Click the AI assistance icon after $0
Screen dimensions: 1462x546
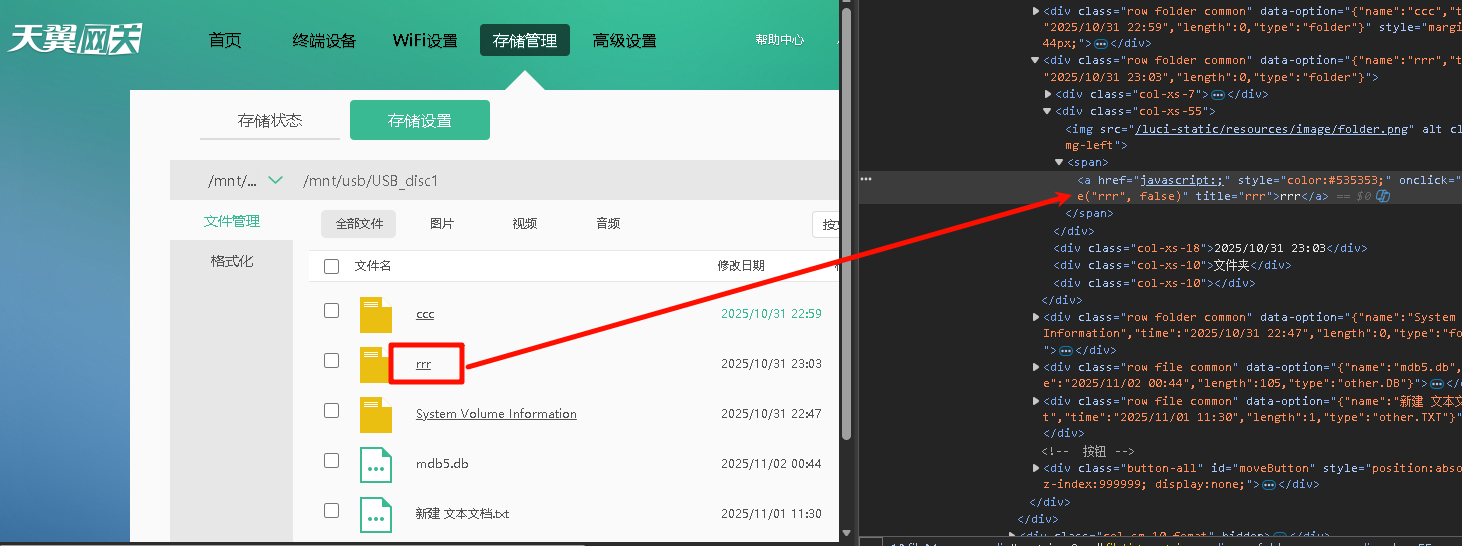(1383, 196)
